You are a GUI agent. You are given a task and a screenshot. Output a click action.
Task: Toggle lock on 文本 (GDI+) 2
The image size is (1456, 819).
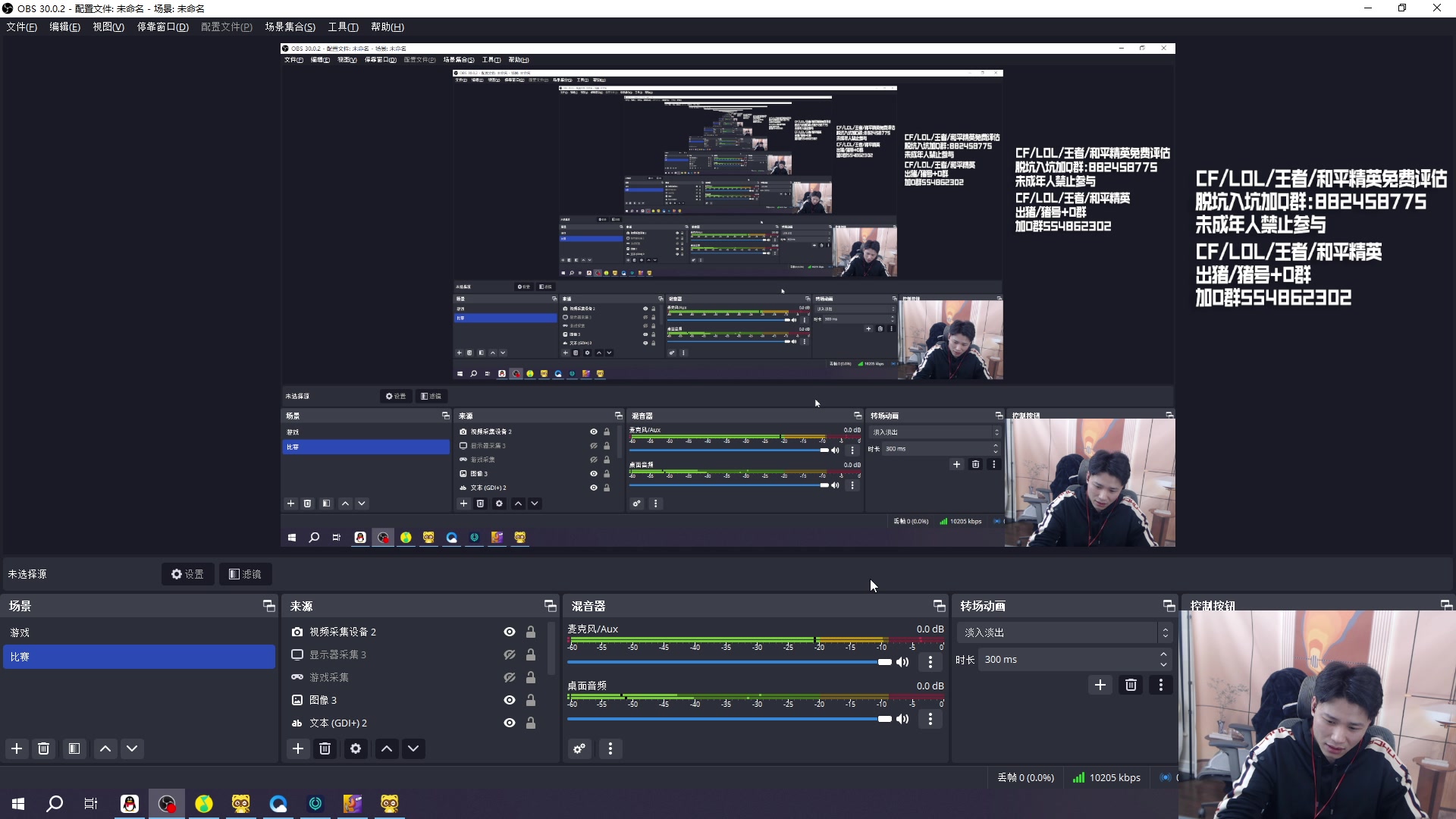pyautogui.click(x=531, y=723)
